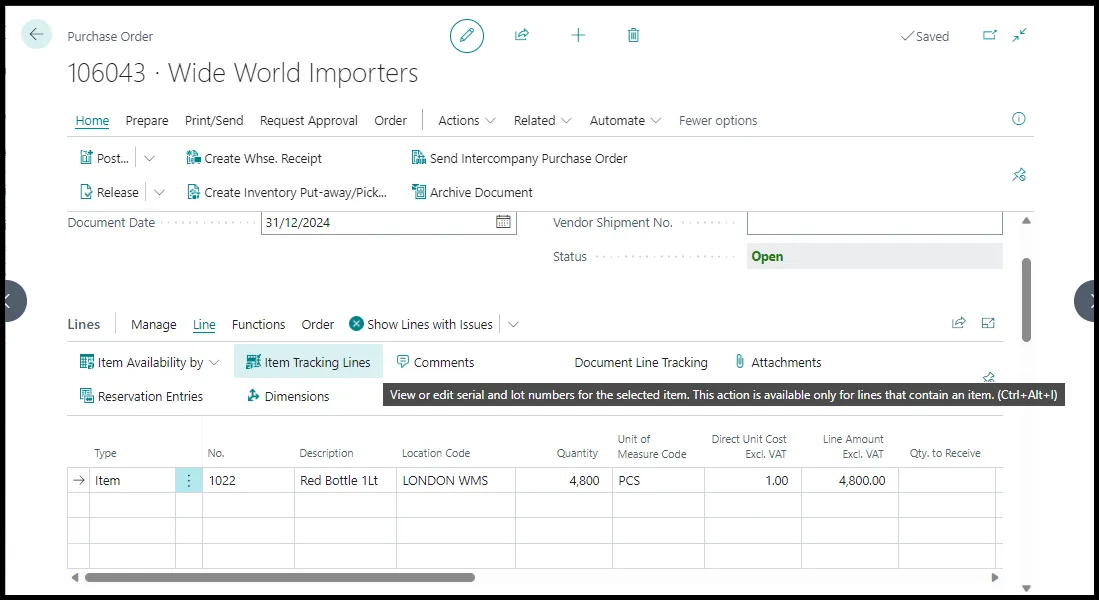Pin the action bar with pin icon
The width and height of the screenshot is (1099, 600).
pyautogui.click(x=1019, y=175)
